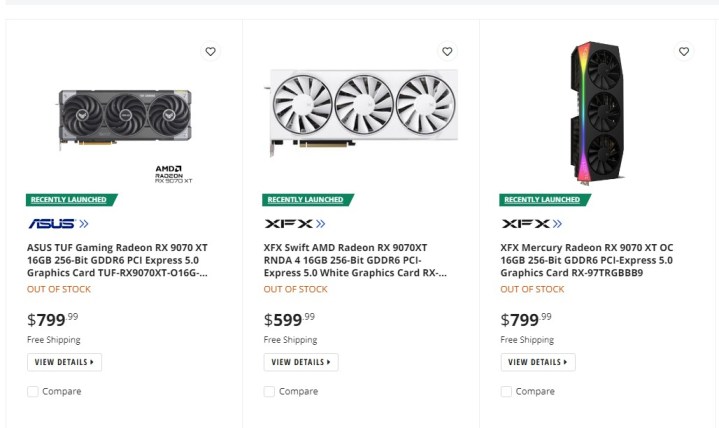Add XFX Mercury card to wishlist heart
The height and width of the screenshot is (428, 719).
(684, 51)
